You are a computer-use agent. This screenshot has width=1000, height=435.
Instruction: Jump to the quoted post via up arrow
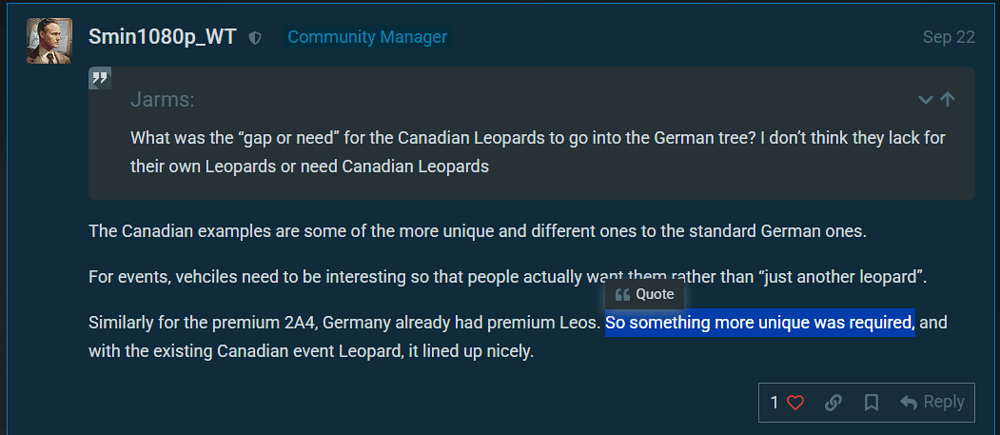(948, 99)
